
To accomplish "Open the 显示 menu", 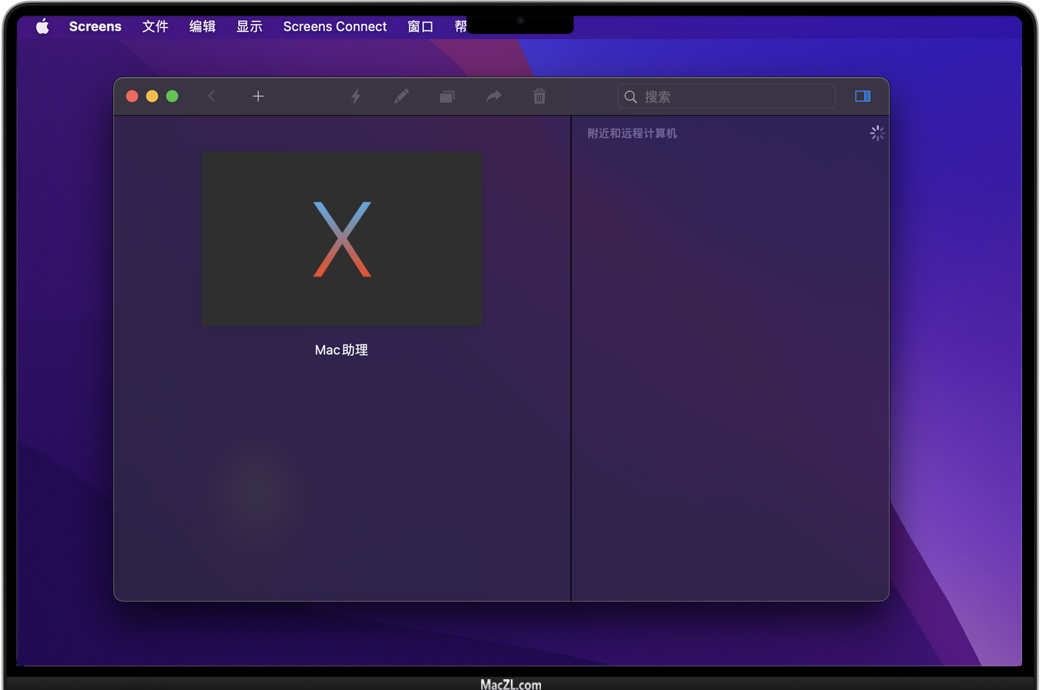I will tap(249, 27).
